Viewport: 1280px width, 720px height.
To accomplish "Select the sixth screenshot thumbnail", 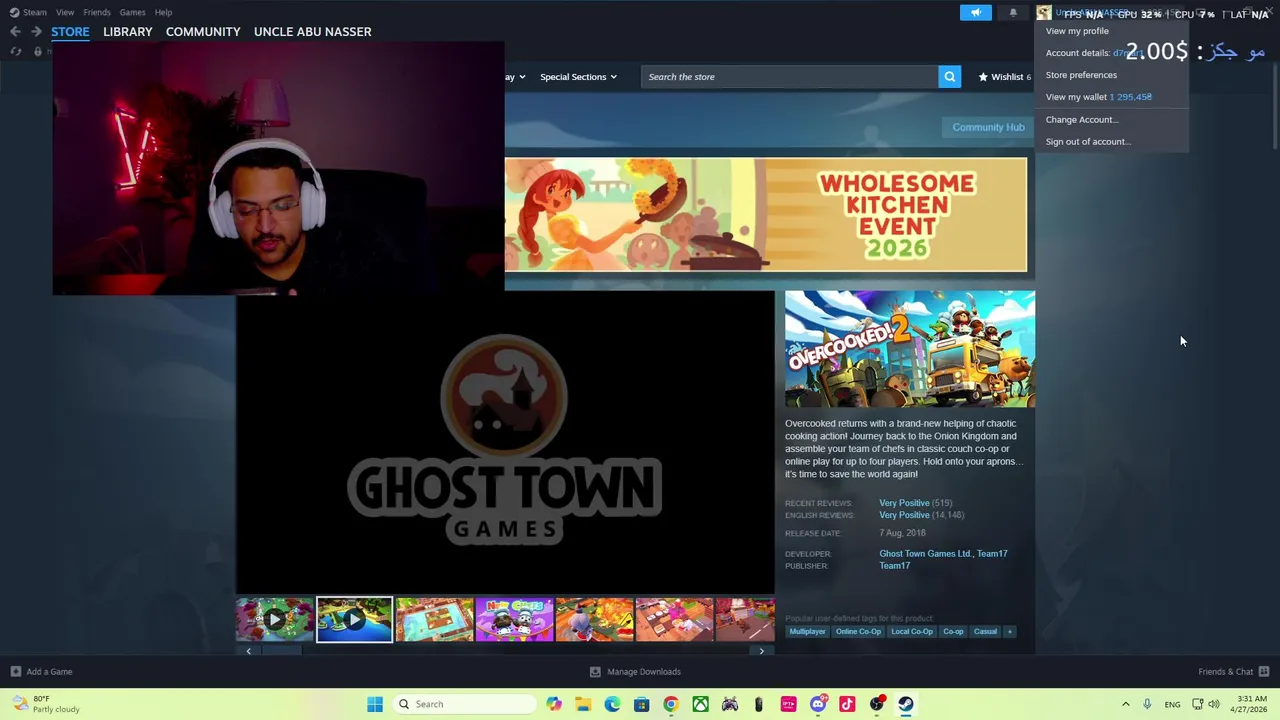I will click(x=674, y=620).
